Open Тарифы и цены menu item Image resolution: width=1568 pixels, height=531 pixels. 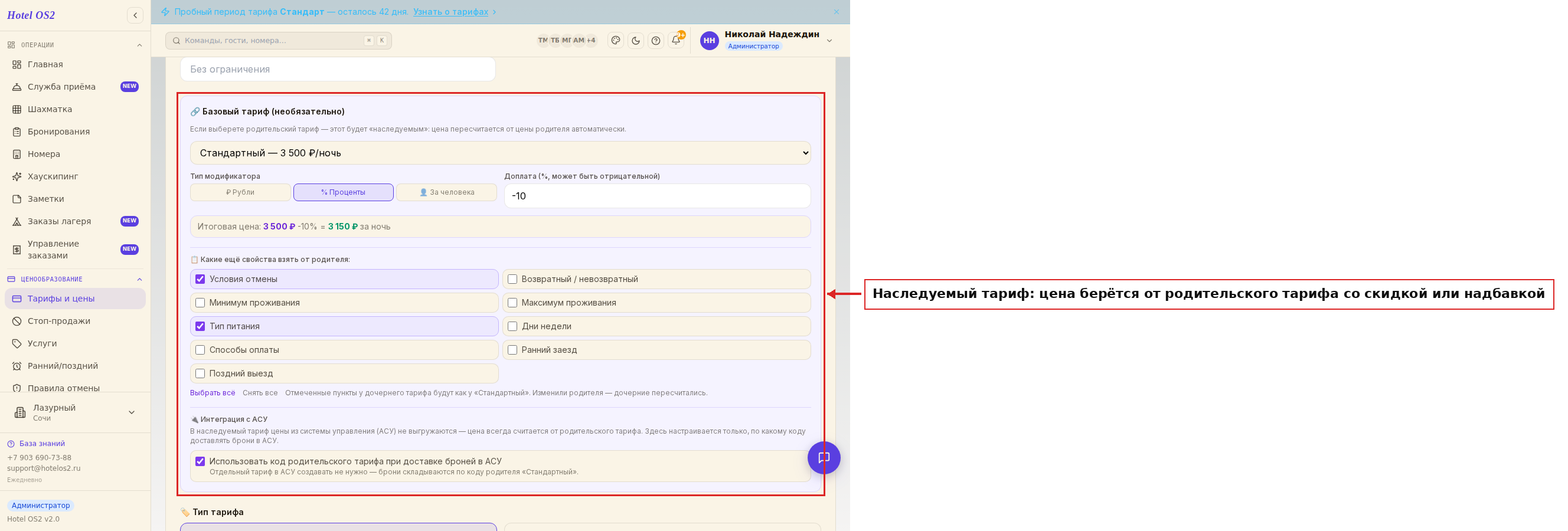(75, 299)
